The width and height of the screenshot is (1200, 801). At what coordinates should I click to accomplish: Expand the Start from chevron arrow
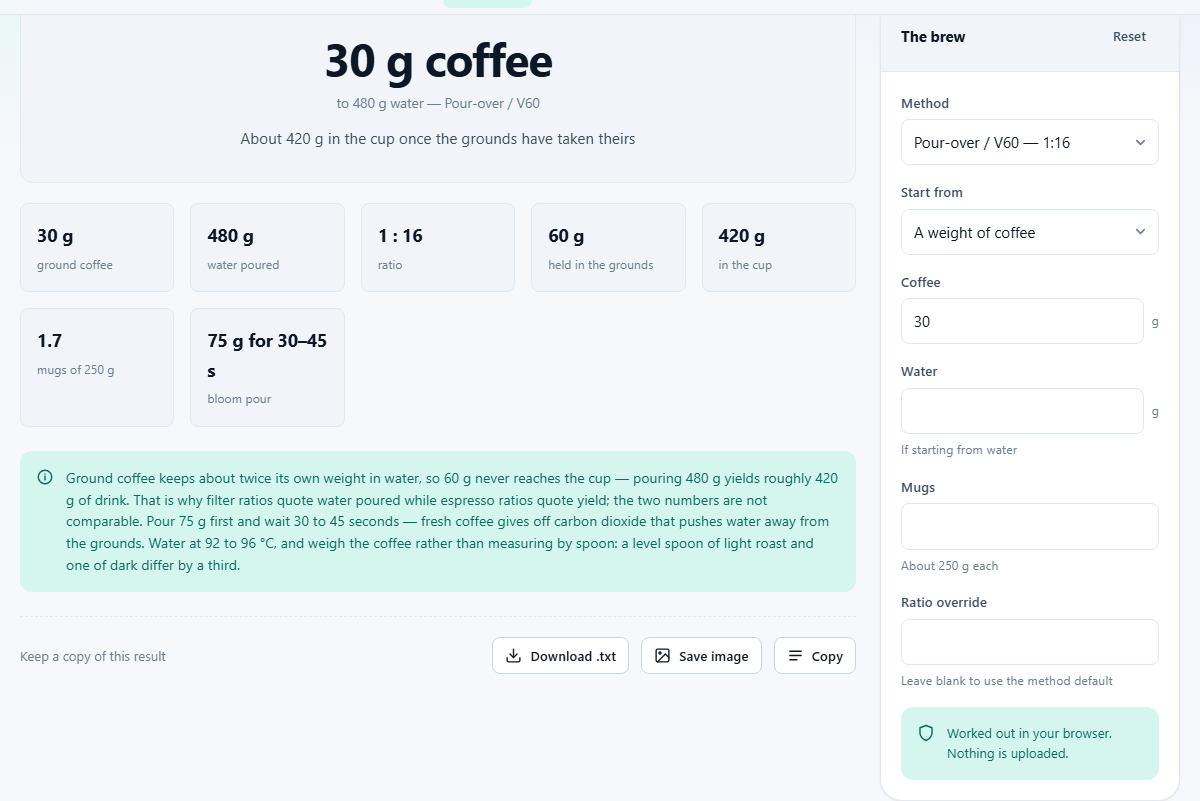point(1140,232)
